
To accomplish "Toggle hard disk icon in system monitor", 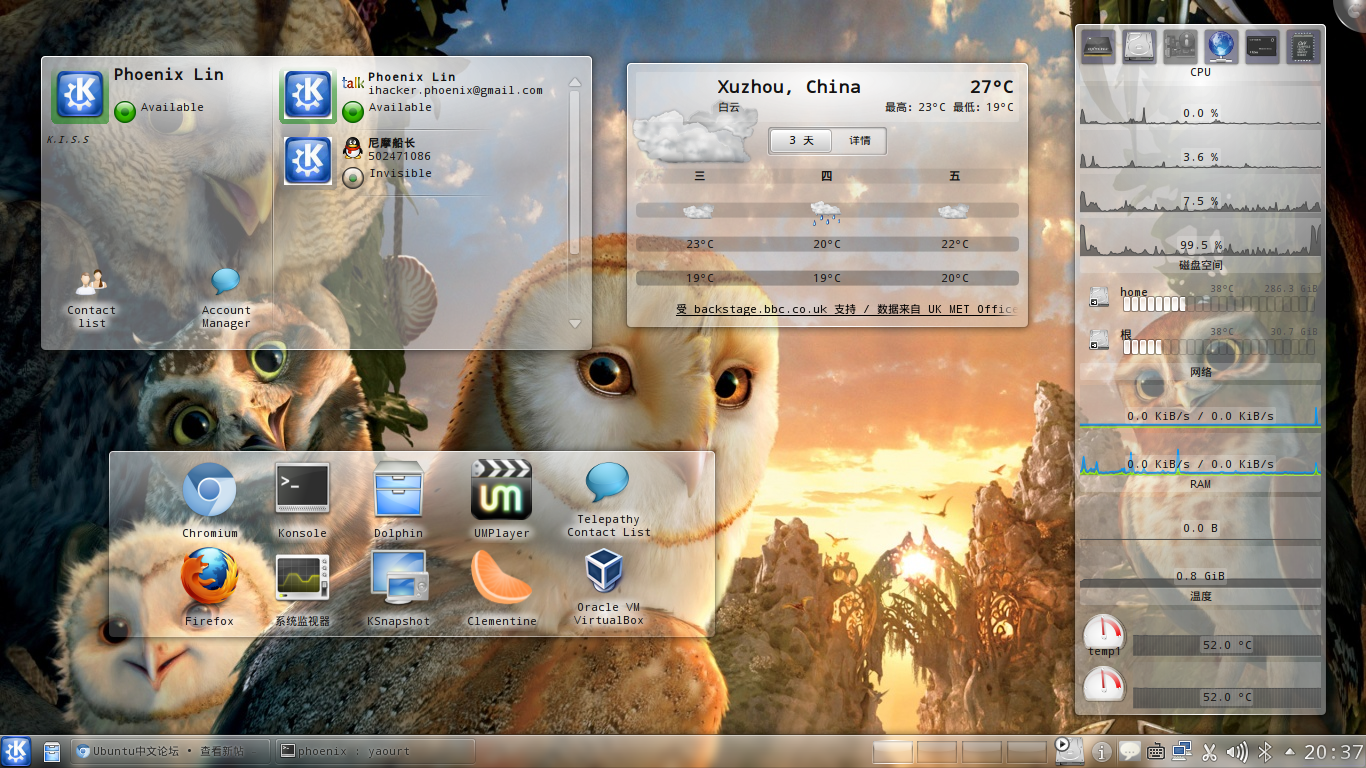I will click(x=1139, y=46).
